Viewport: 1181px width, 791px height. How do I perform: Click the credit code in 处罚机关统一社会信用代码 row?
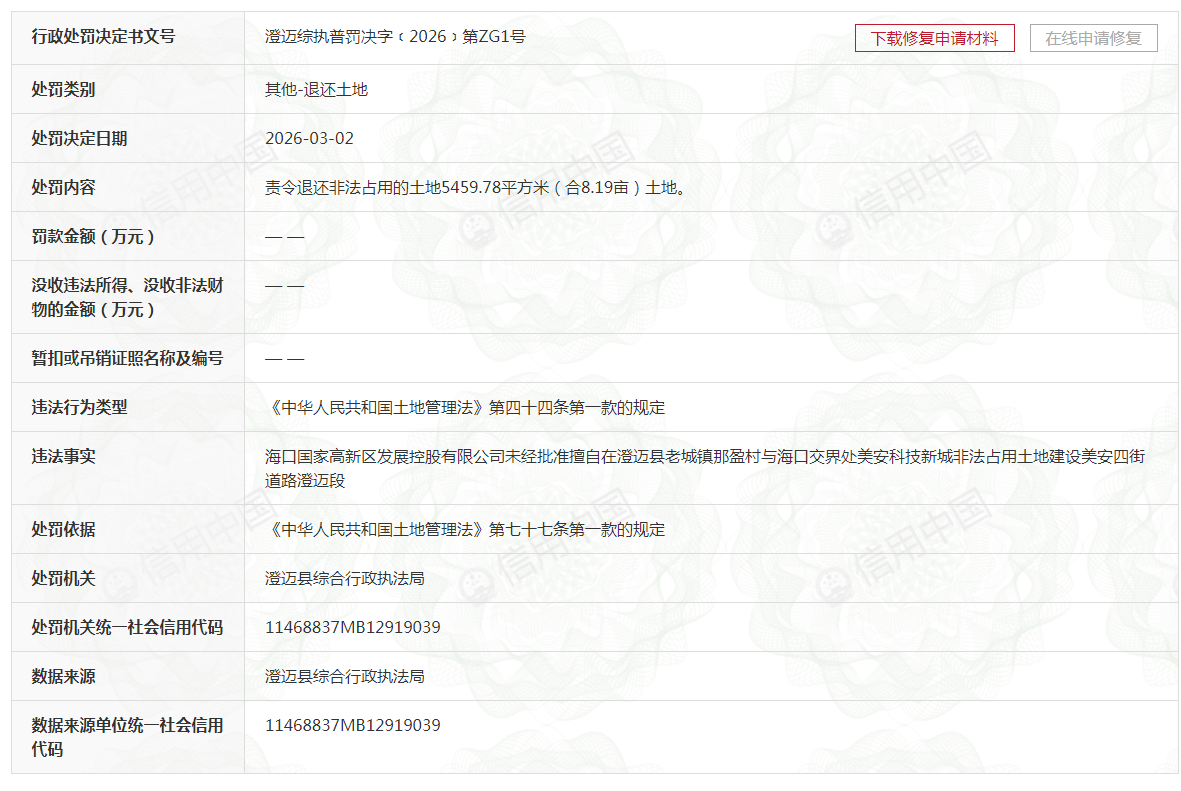(x=352, y=628)
